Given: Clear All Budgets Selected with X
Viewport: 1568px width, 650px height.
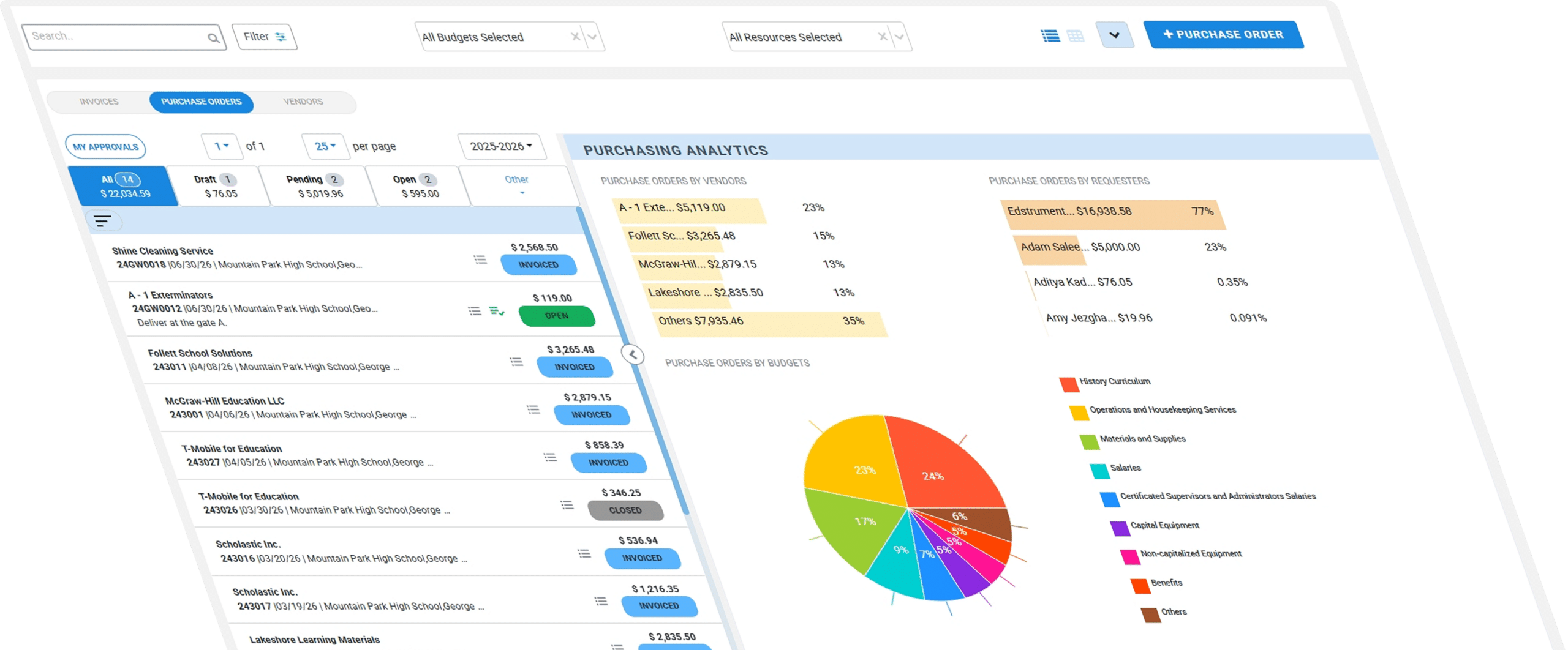Looking at the screenshot, I should coord(575,37).
